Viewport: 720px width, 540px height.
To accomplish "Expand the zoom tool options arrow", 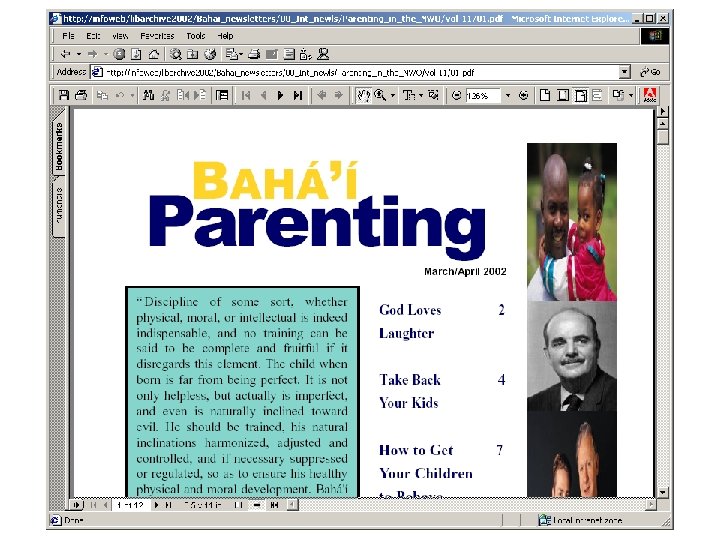I will 393,96.
